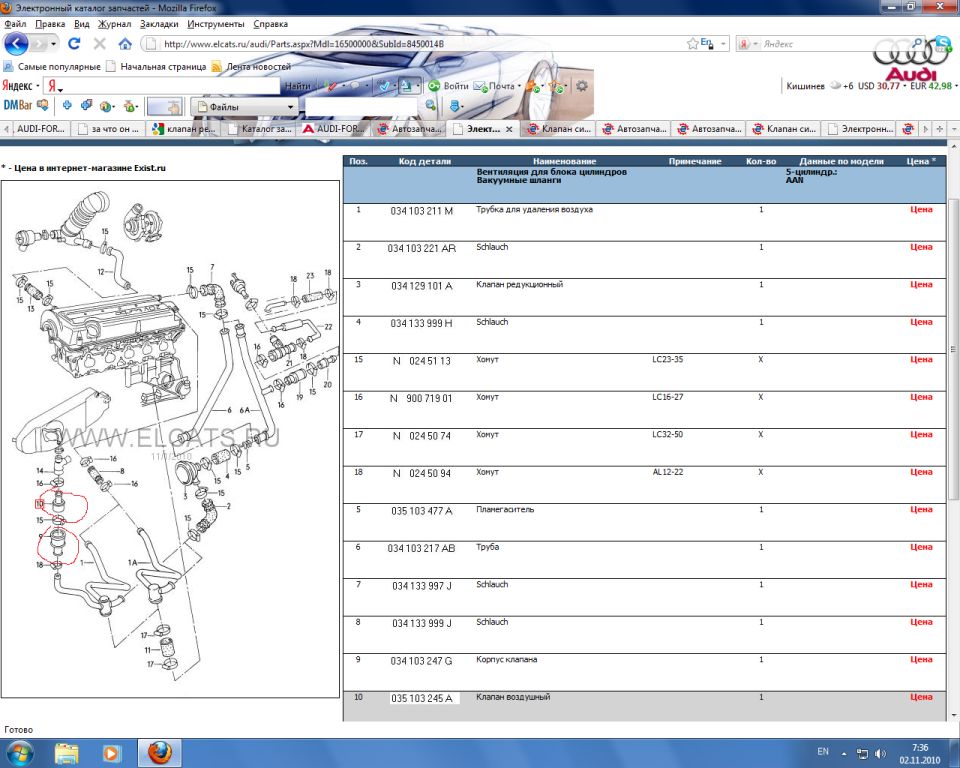Click the EN language indicator in tray
The width and height of the screenshot is (960, 768).
[823, 751]
